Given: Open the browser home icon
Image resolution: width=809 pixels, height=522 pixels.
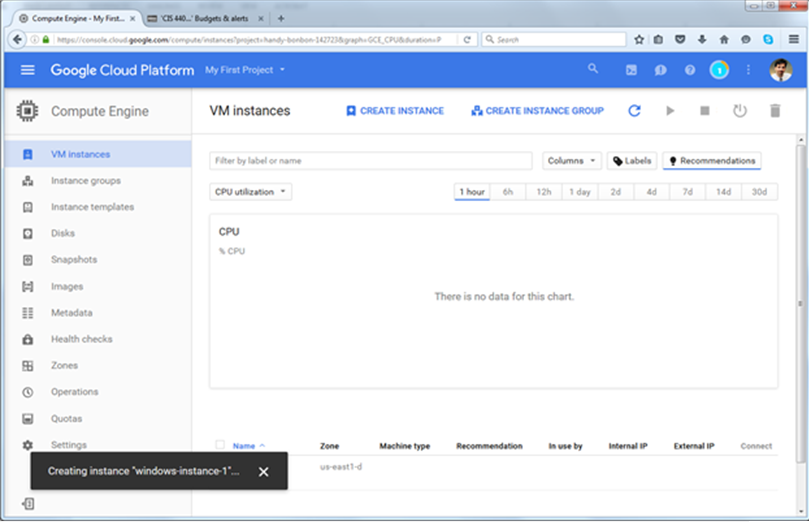Looking at the screenshot, I should (724, 40).
